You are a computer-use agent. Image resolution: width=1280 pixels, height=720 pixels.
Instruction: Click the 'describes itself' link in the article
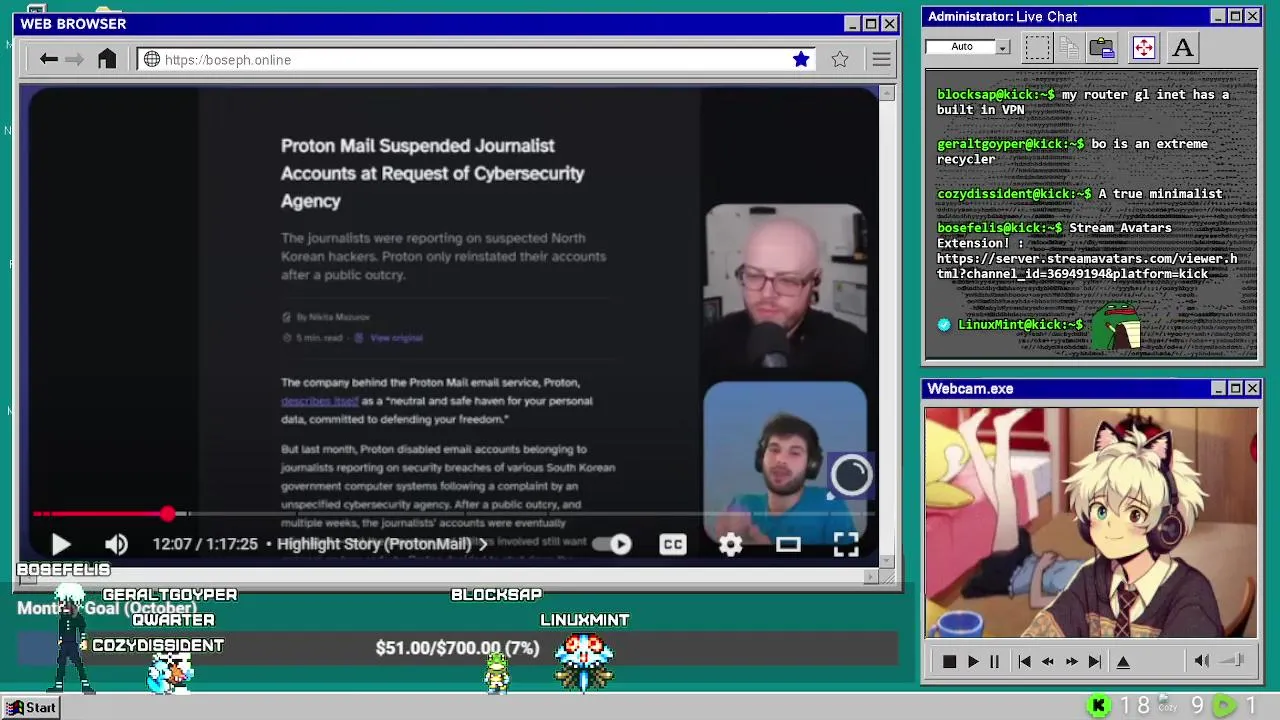coord(319,401)
